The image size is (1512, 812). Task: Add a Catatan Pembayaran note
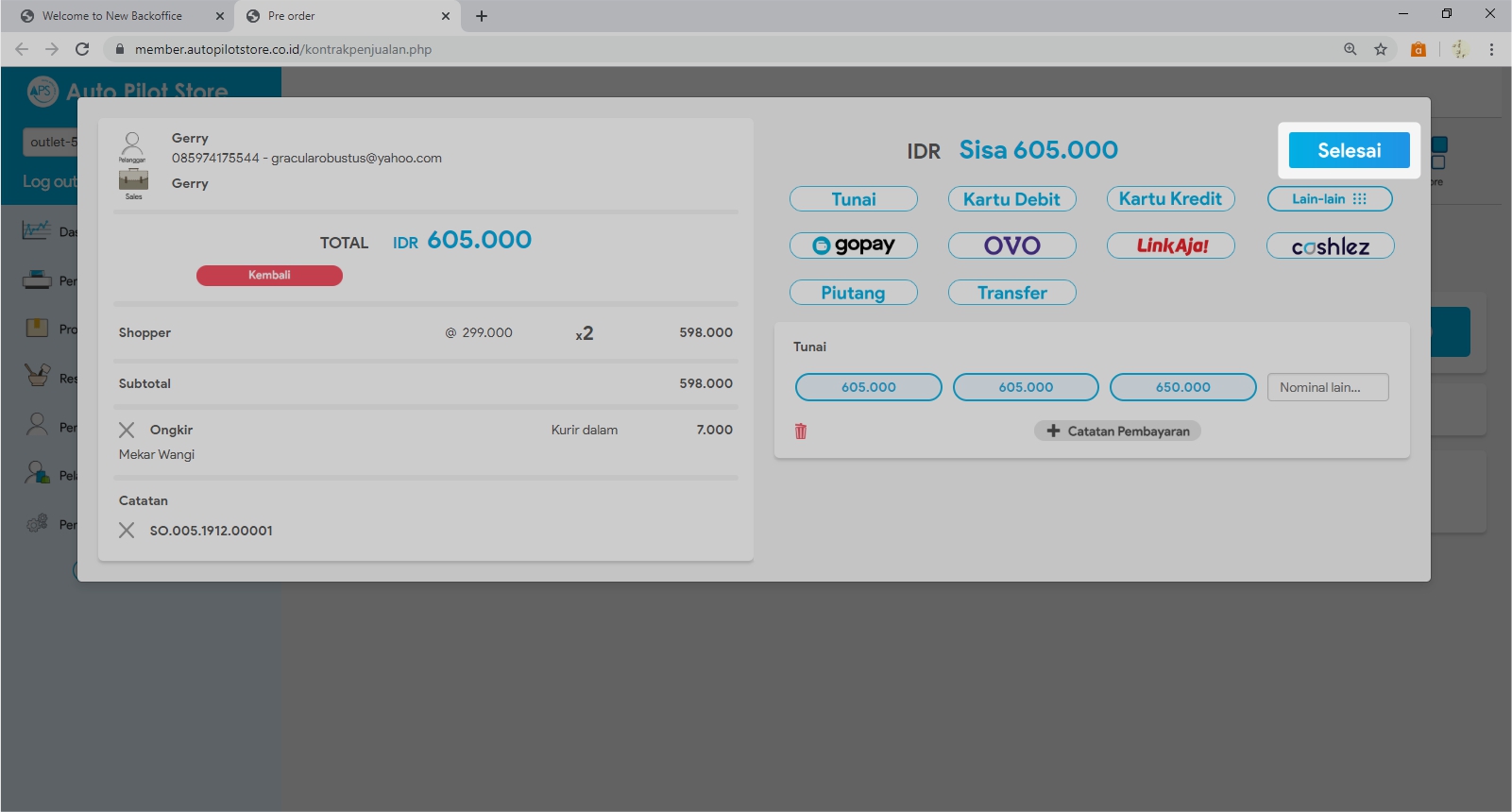(x=1117, y=431)
